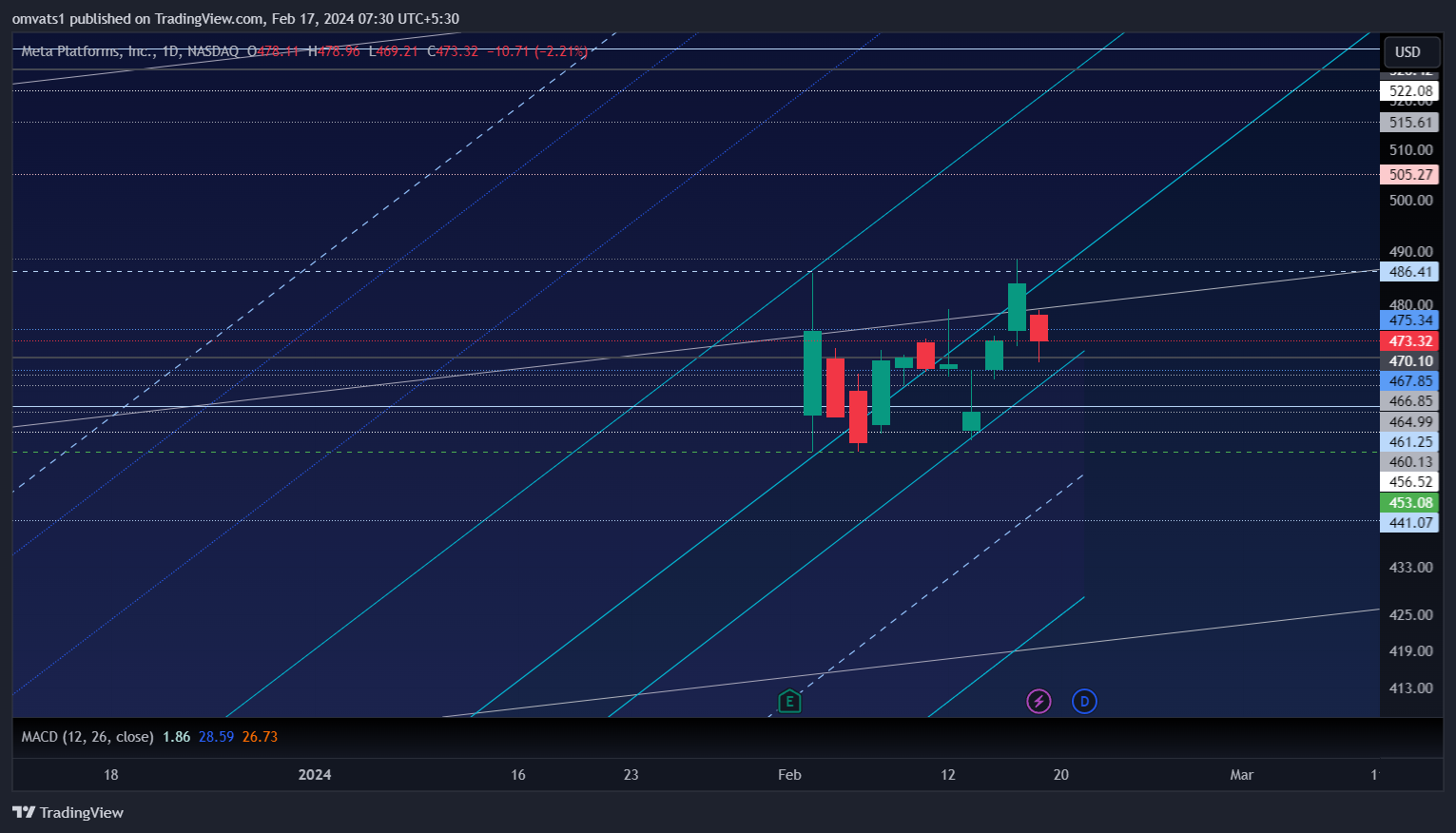Click the blue MACD value 28.59

[x=216, y=737]
